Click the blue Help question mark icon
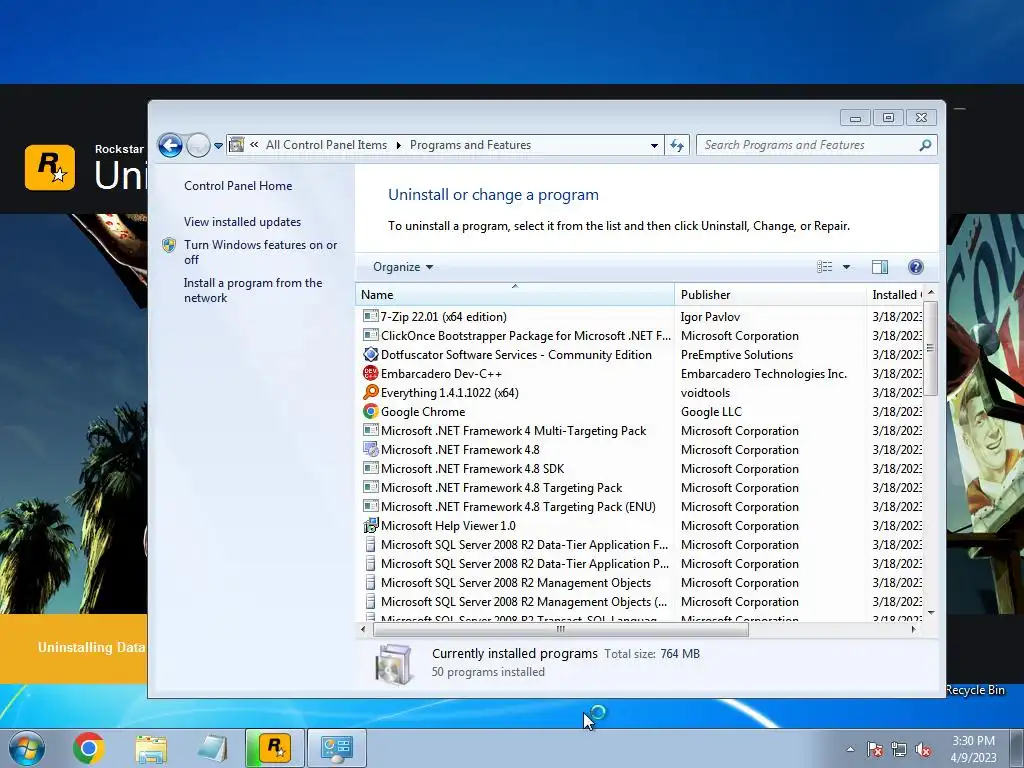This screenshot has width=1024, height=768. (x=916, y=266)
